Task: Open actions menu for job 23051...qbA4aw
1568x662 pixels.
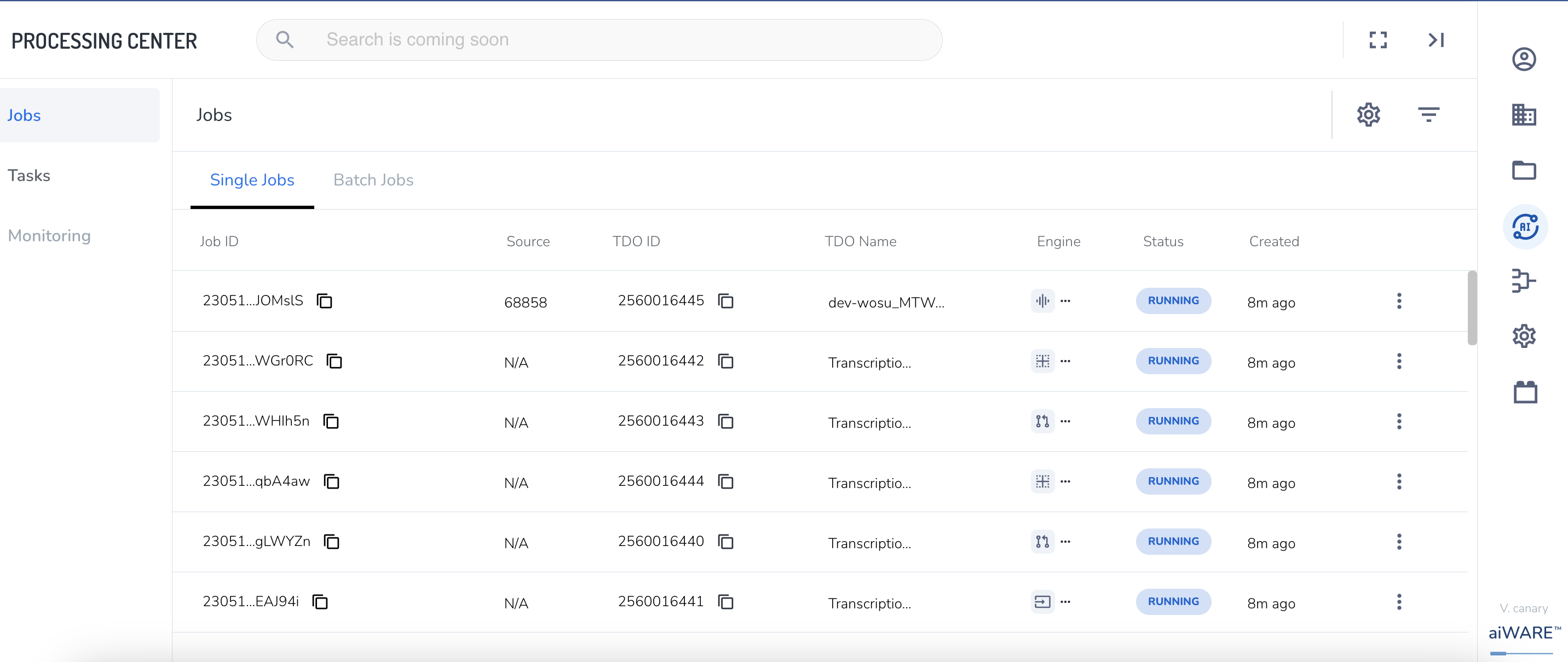Action: point(1399,481)
